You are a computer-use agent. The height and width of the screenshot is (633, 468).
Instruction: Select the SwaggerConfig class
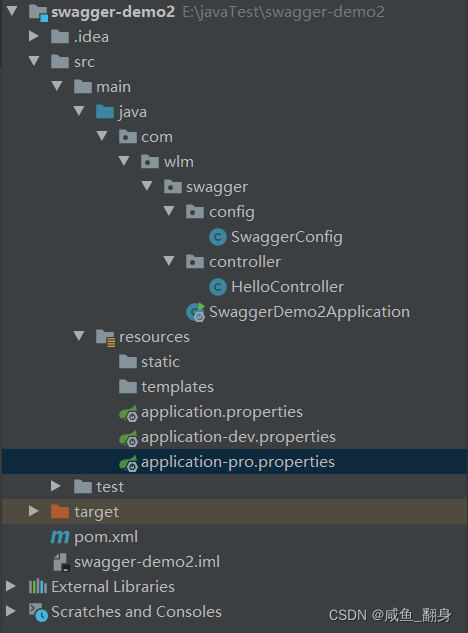click(287, 237)
